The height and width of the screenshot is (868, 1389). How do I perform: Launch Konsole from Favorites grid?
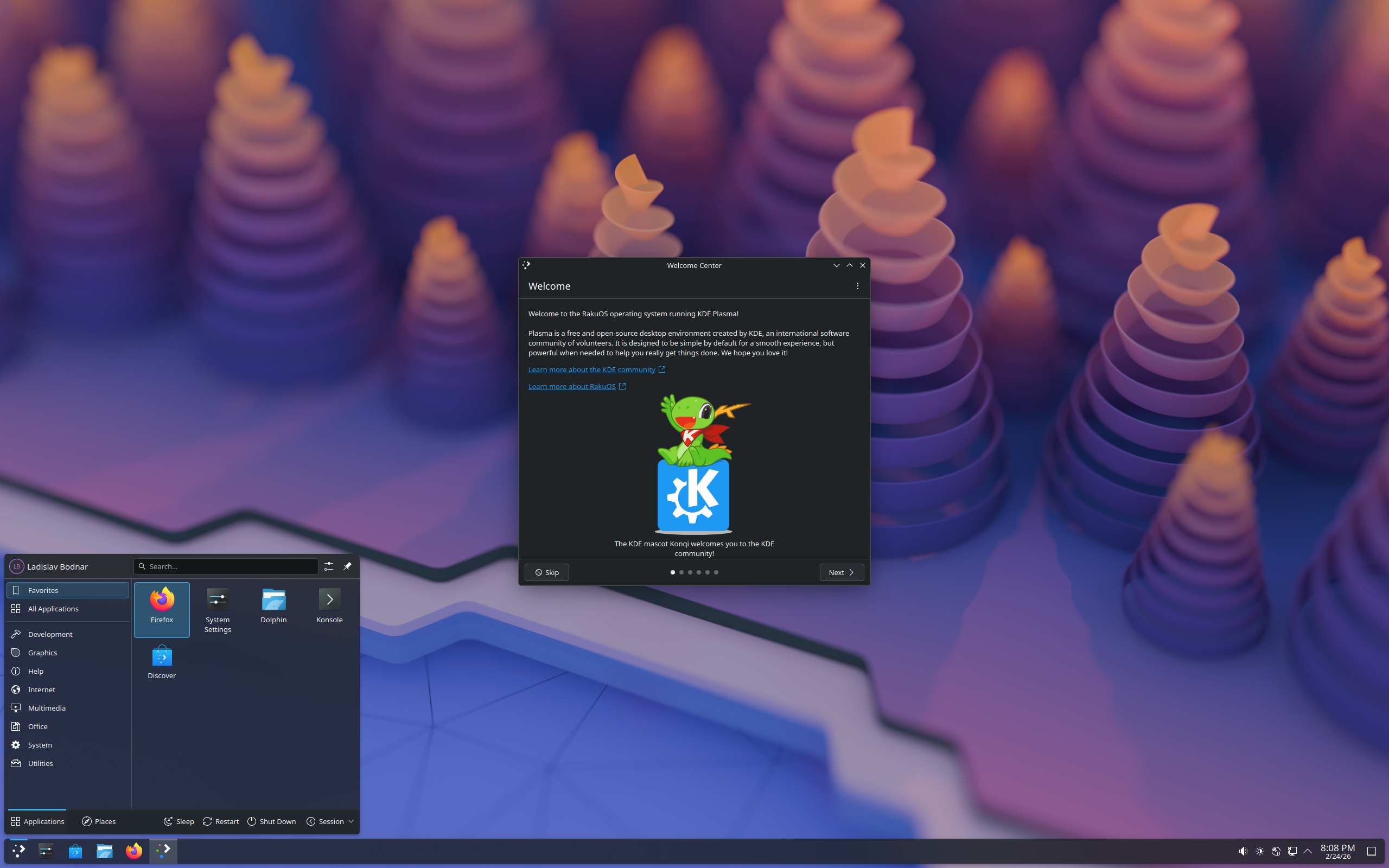(329, 609)
